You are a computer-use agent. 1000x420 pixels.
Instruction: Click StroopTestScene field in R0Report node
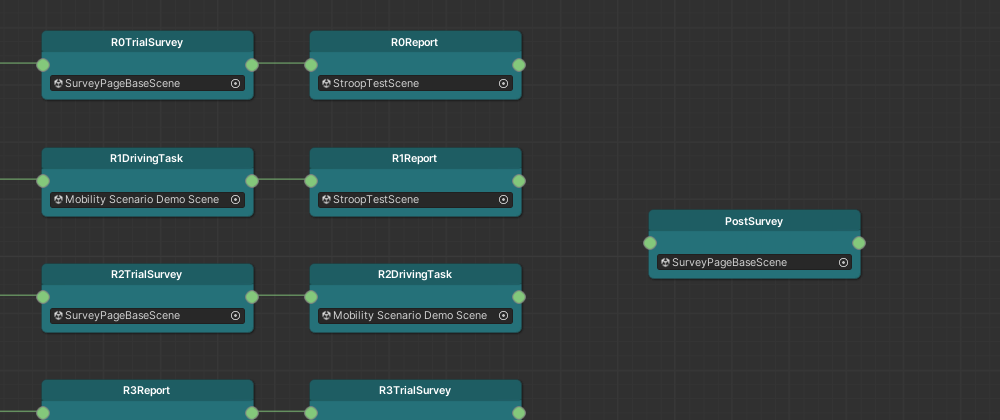[415, 83]
